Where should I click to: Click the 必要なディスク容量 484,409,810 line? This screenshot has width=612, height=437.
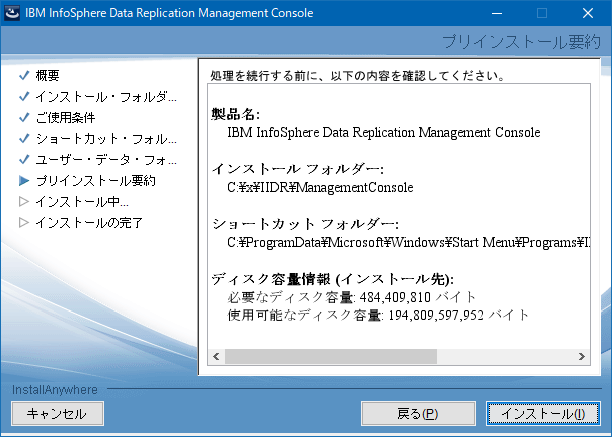[x=351, y=297]
